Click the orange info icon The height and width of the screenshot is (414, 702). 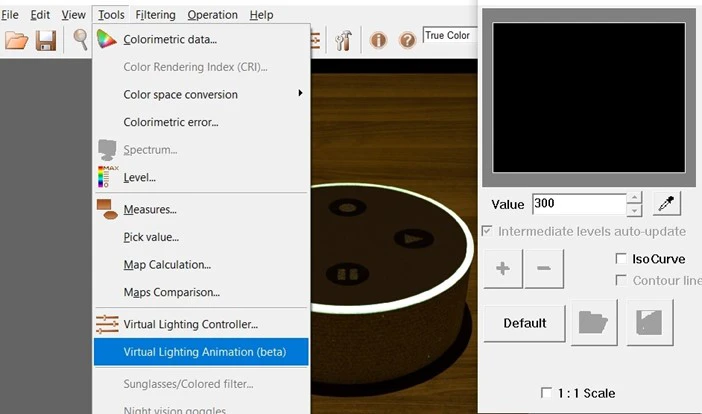378,40
